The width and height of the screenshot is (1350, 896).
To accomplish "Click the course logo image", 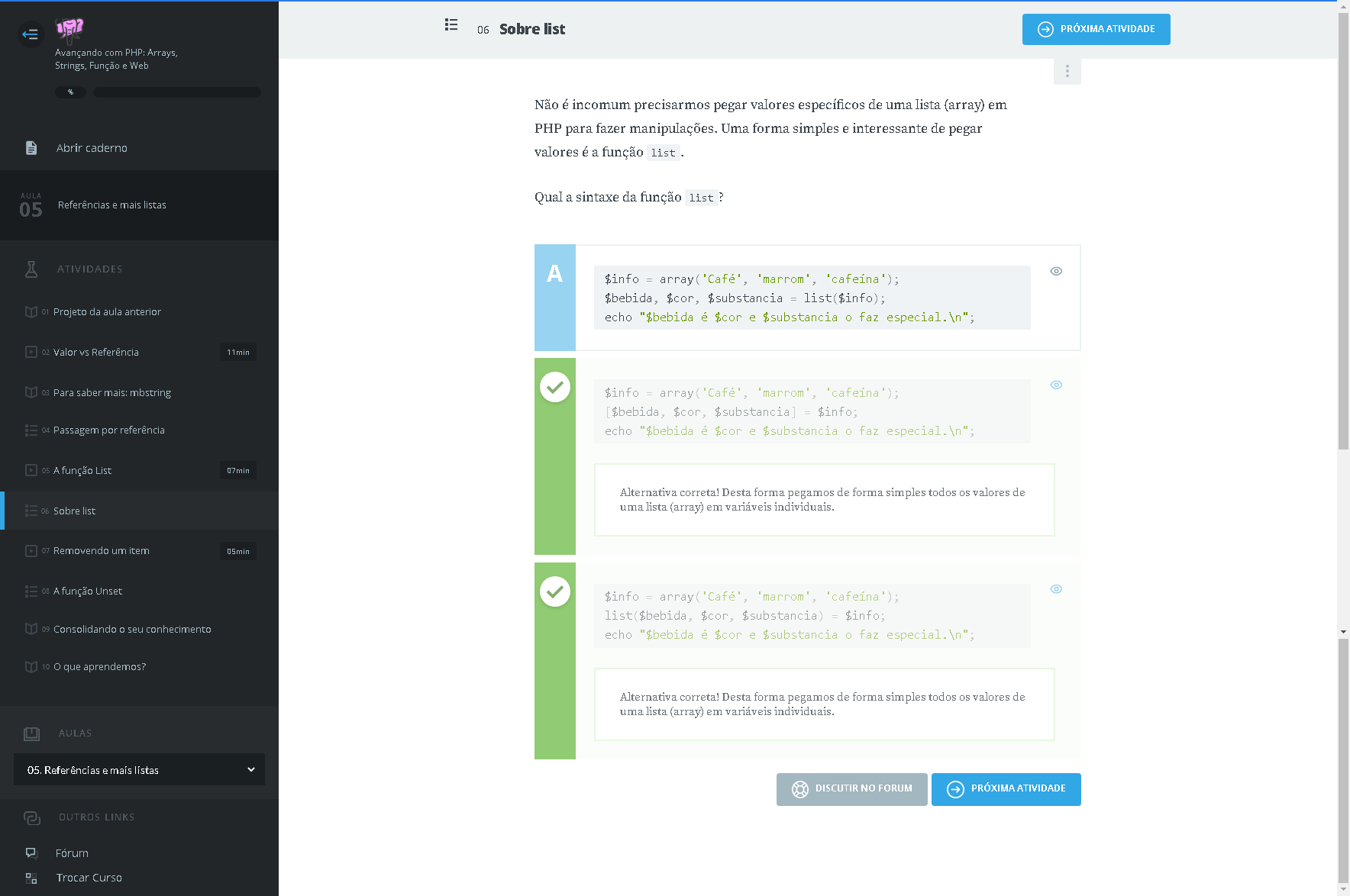I will coord(69,30).
